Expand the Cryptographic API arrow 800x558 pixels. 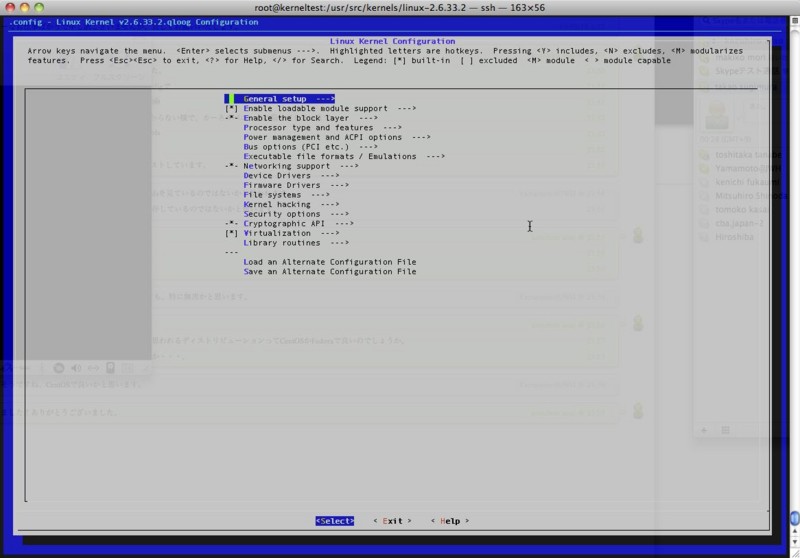pos(344,223)
